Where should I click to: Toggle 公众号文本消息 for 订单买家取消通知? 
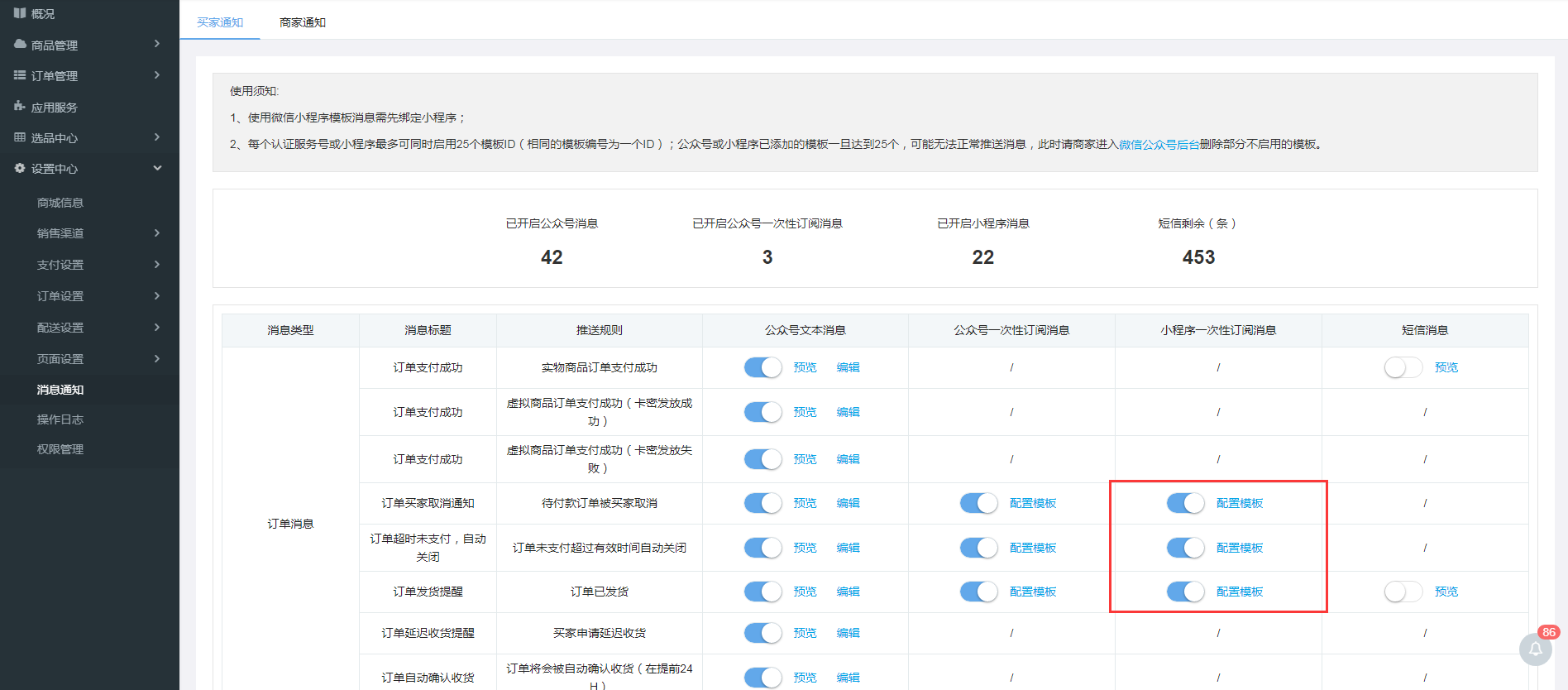pos(762,503)
